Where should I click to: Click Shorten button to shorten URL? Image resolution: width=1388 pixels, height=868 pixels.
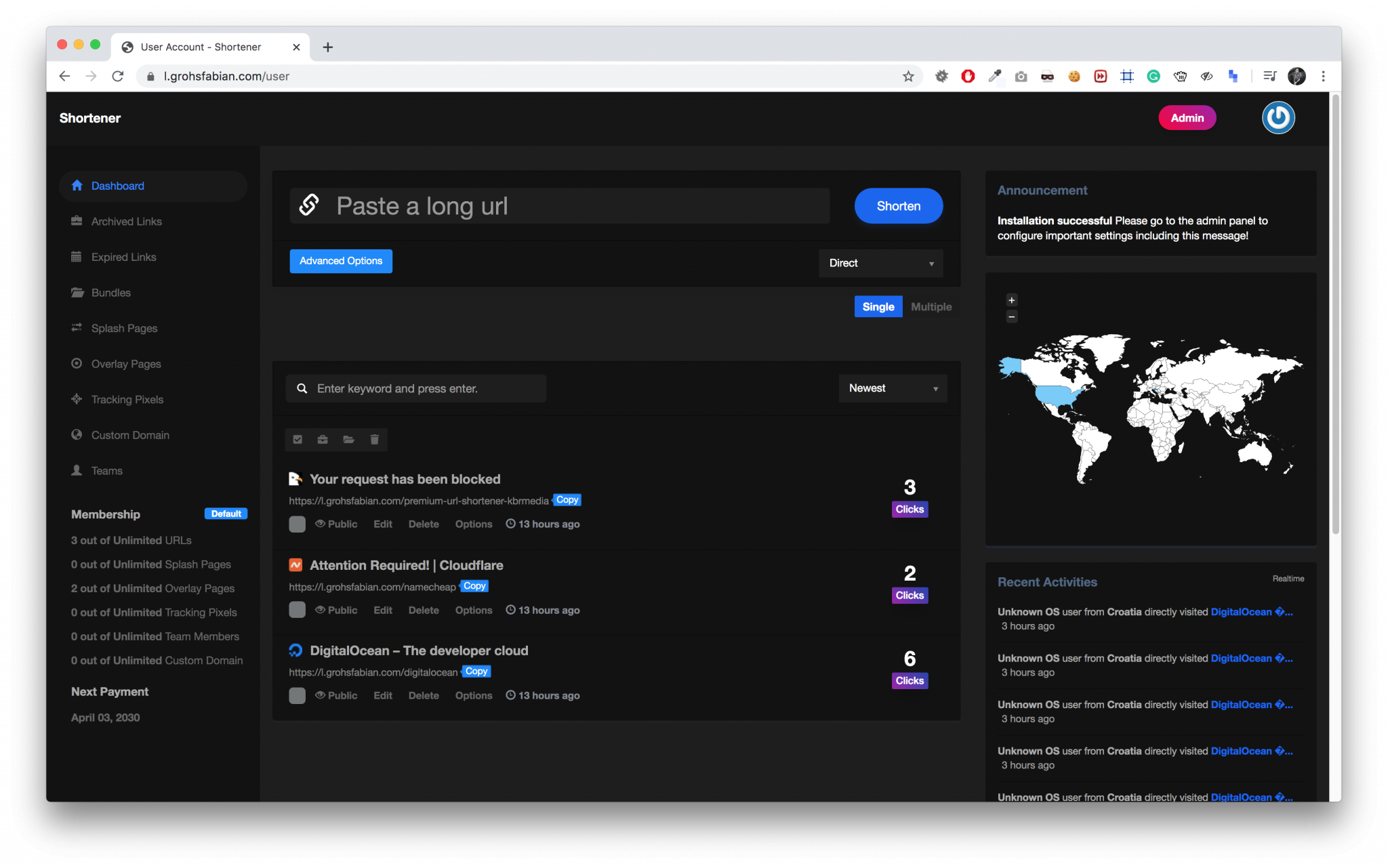[898, 205]
